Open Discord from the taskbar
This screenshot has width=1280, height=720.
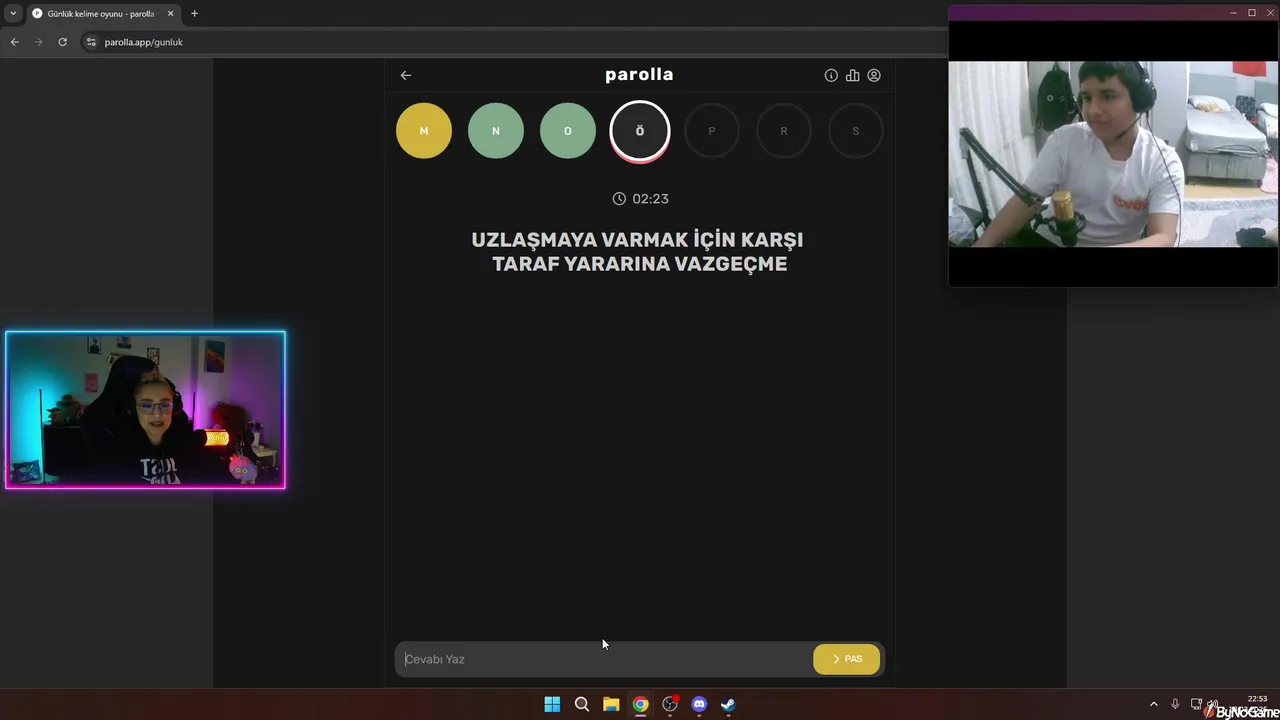tap(699, 704)
